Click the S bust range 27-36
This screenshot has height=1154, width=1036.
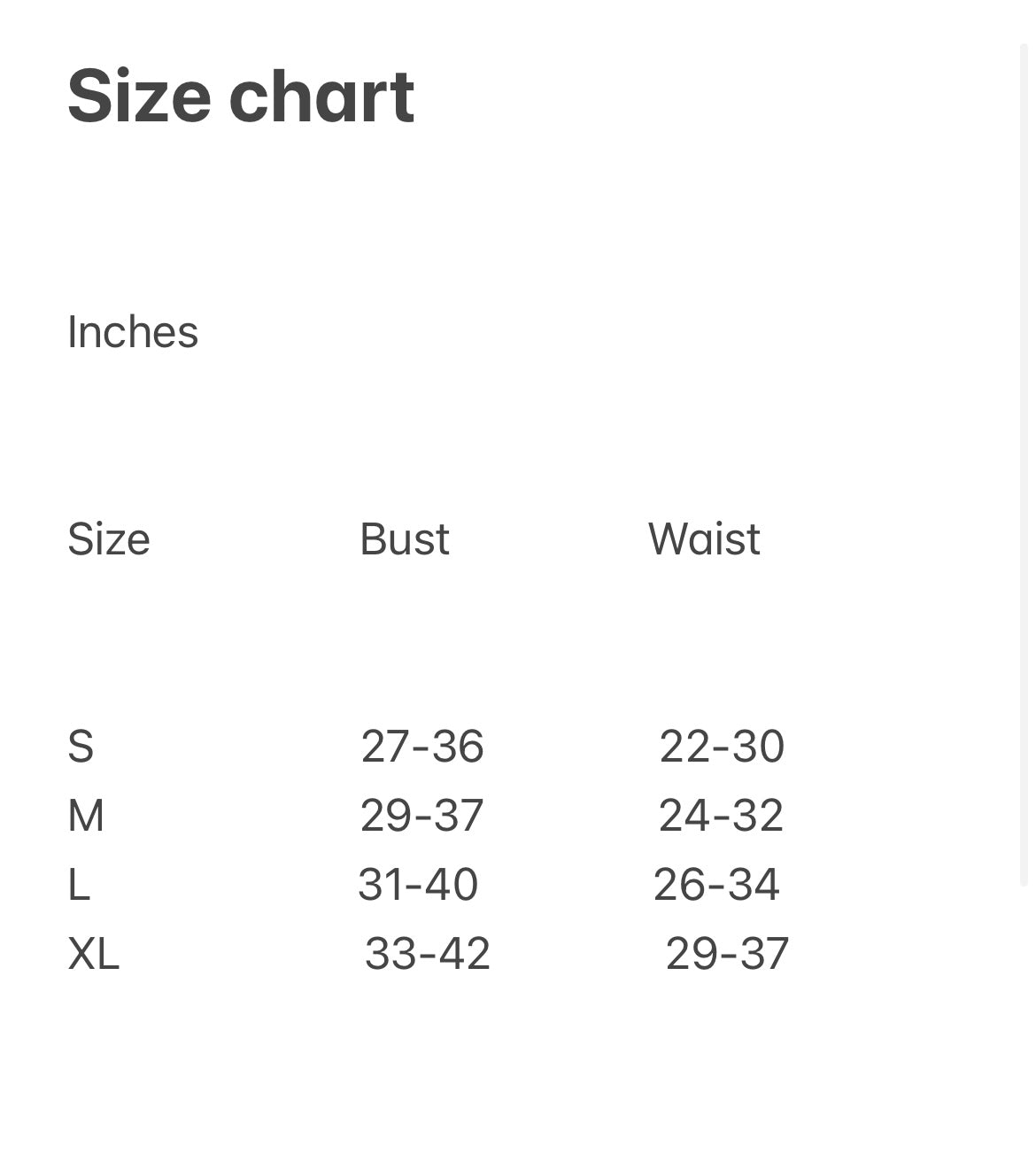click(422, 747)
